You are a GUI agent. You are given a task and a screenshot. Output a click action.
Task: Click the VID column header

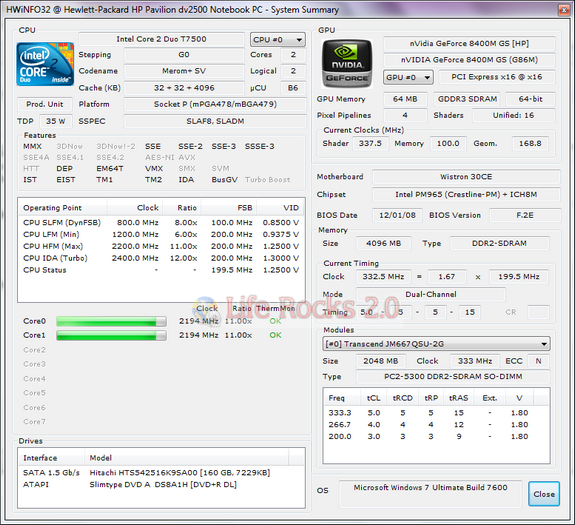click(x=281, y=208)
